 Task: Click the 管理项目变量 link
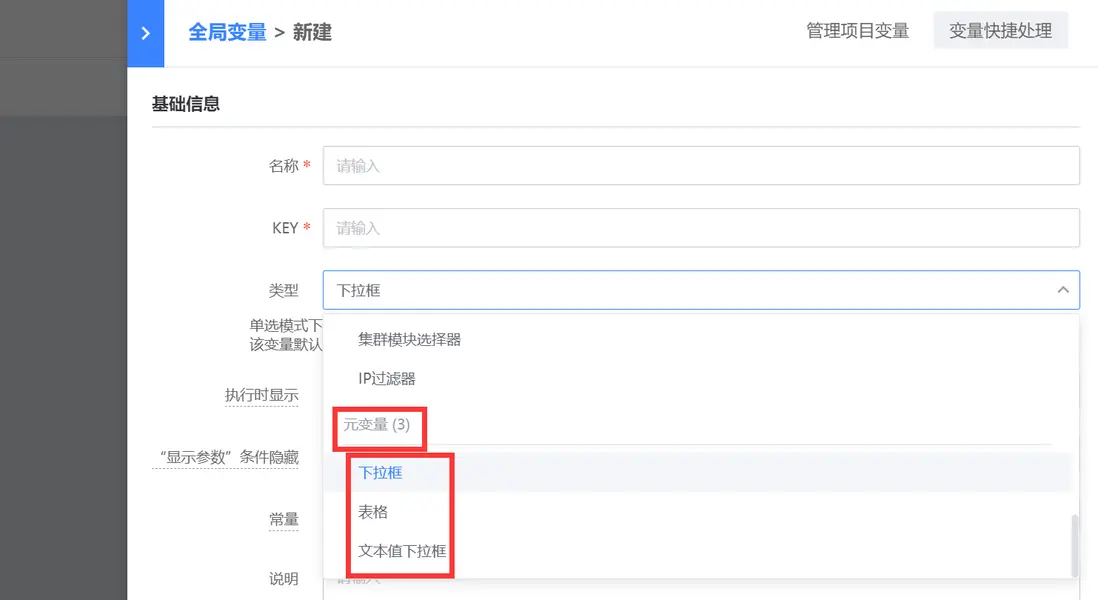[x=857, y=31]
